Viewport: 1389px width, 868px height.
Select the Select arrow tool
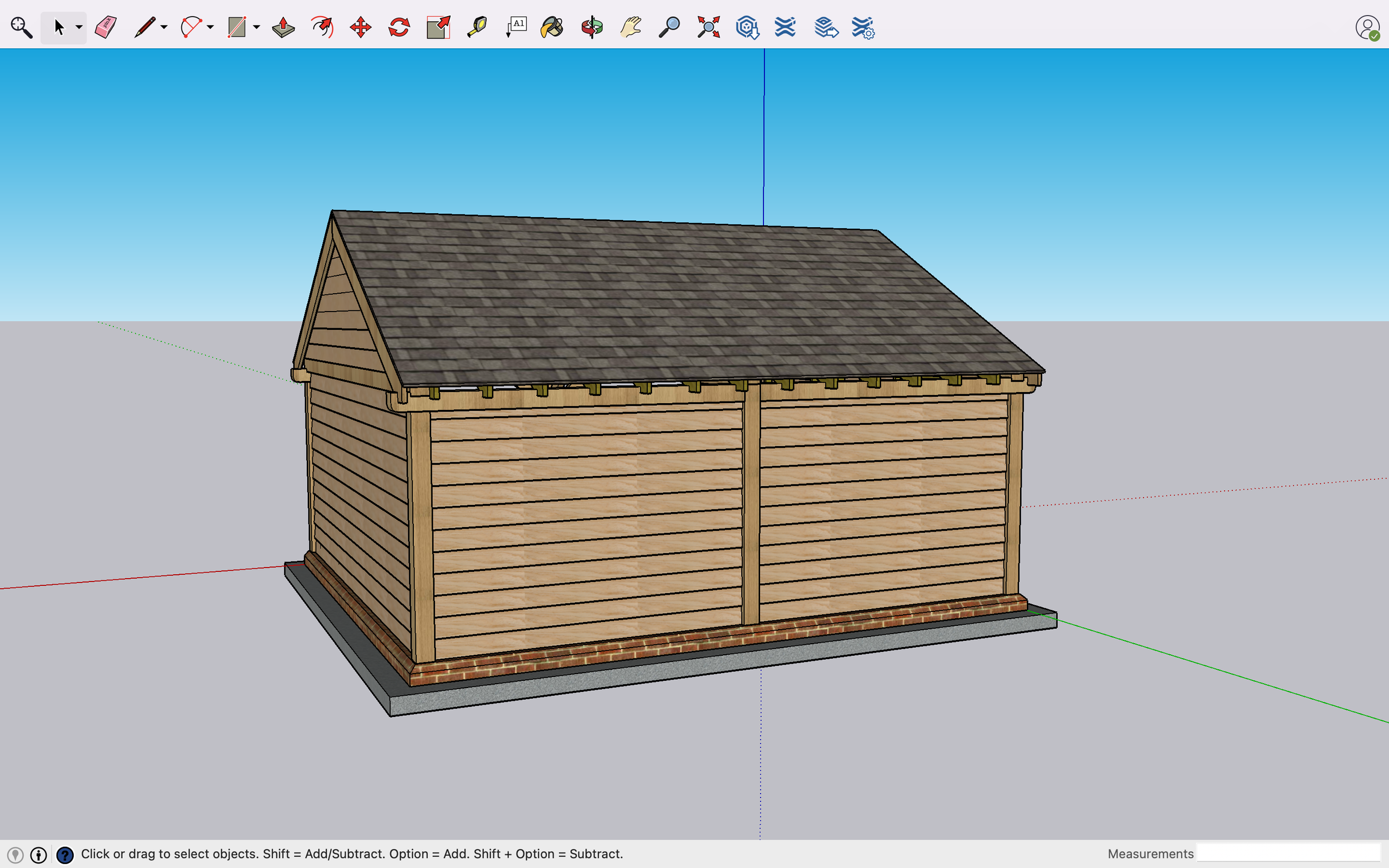[x=58, y=27]
